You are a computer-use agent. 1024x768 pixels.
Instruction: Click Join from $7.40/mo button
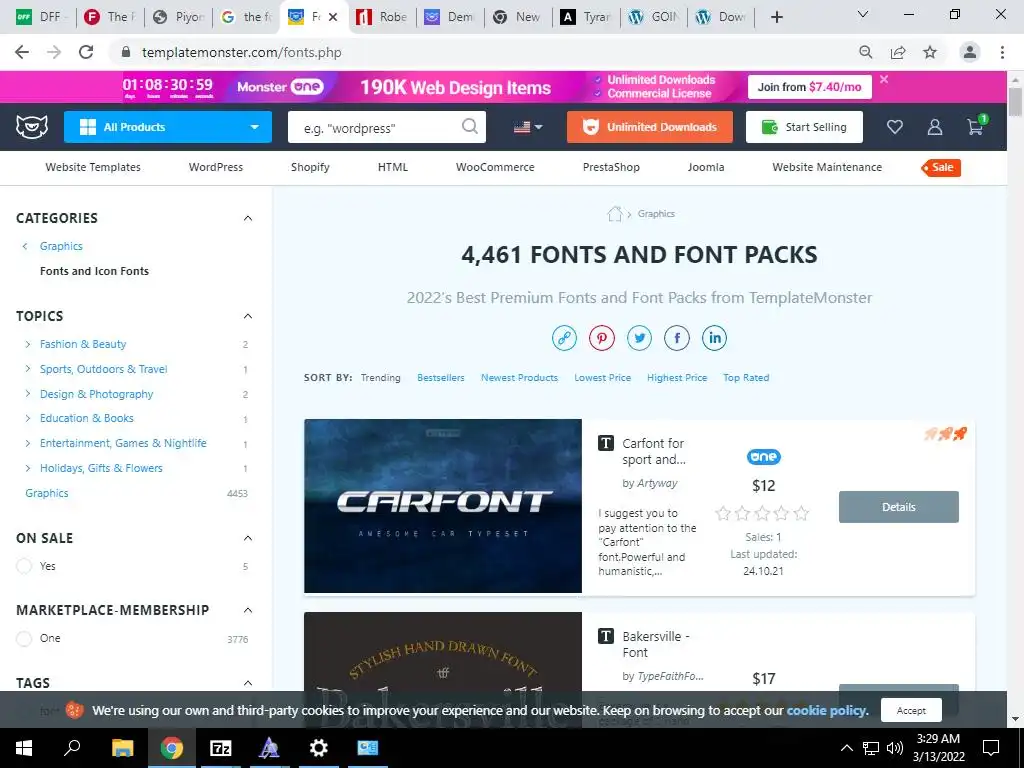(809, 87)
